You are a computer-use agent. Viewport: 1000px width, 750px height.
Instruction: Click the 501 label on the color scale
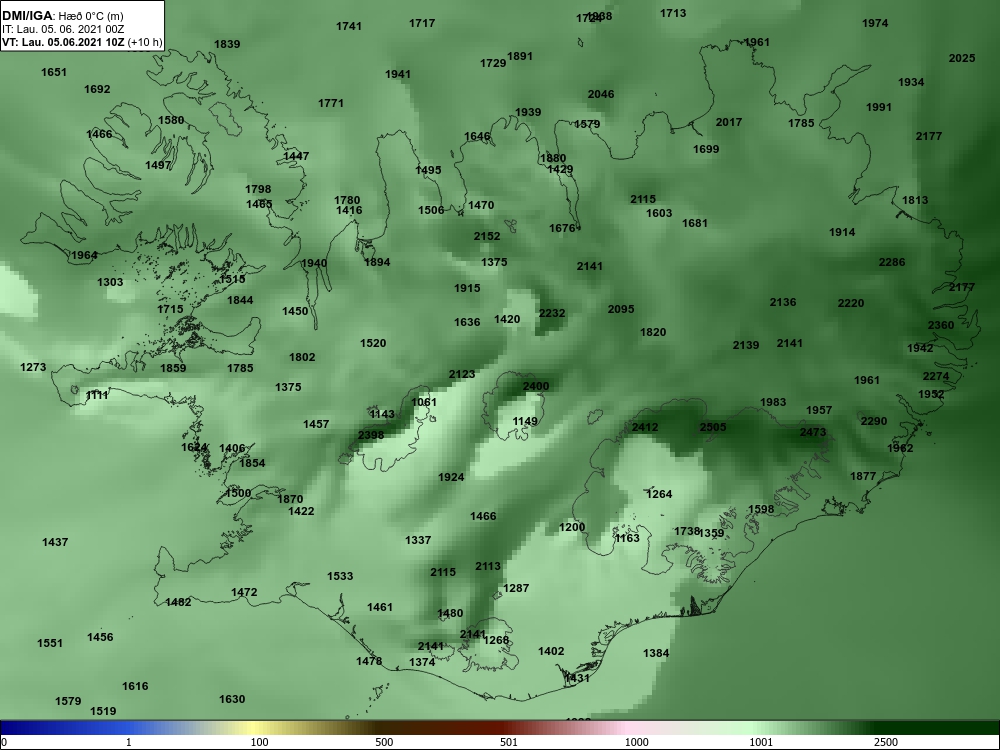click(x=509, y=742)
